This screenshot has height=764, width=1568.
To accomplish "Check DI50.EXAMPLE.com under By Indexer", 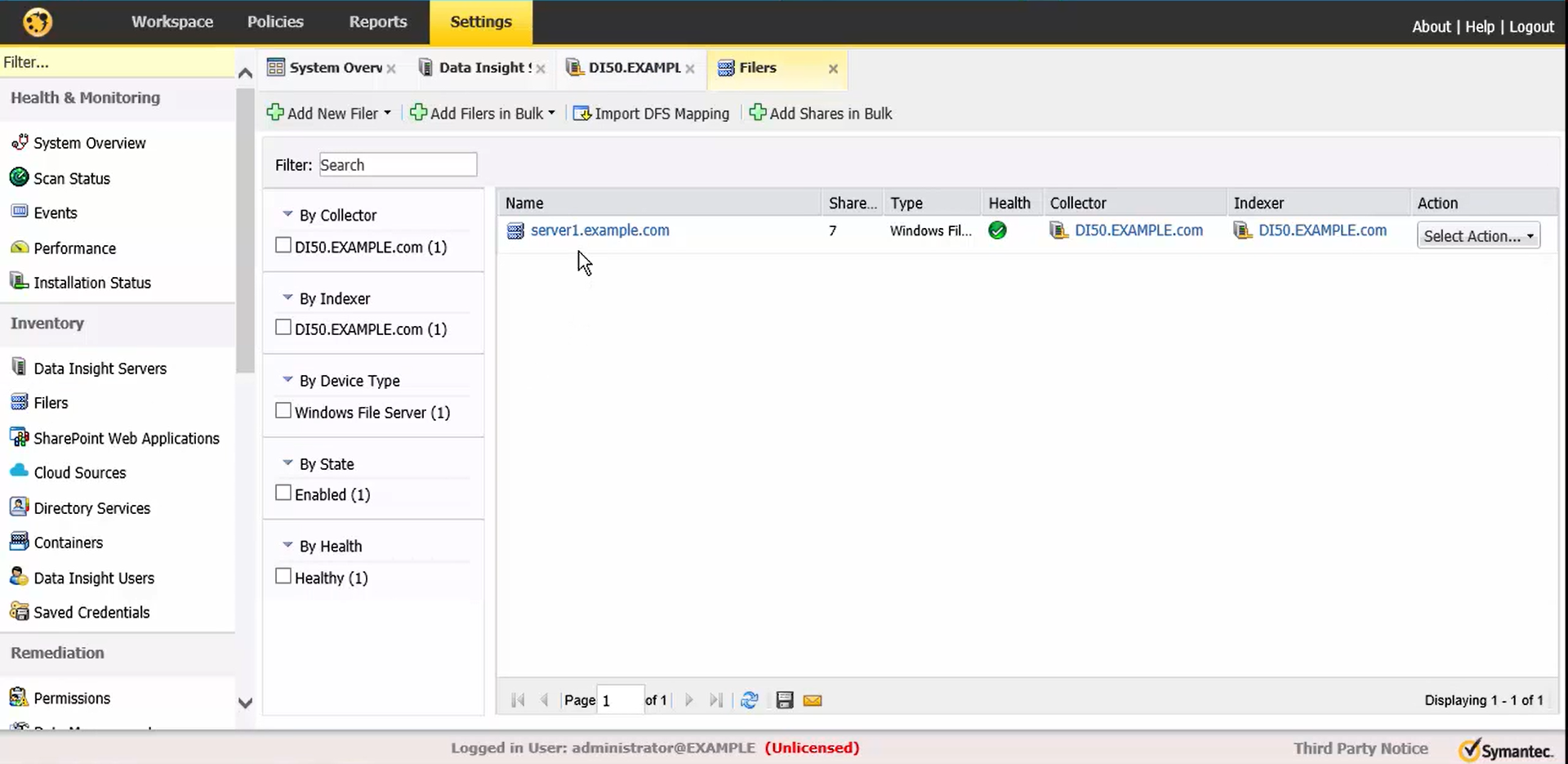I will pyautogui.click(x=283, y=328).
